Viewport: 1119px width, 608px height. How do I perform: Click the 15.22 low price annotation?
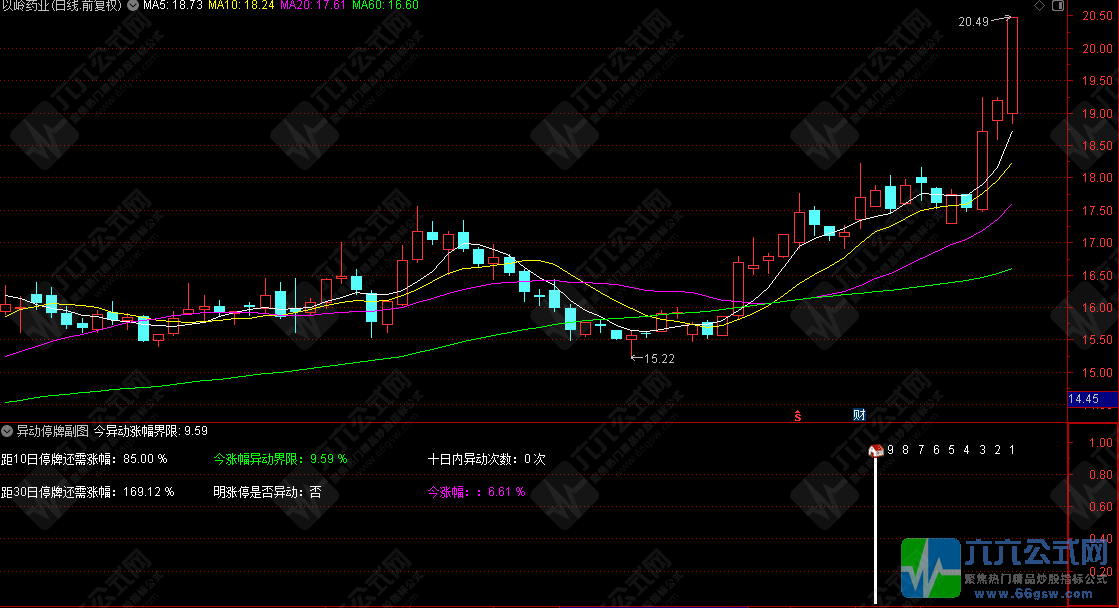pyautogui.click(x=659, y=358)
